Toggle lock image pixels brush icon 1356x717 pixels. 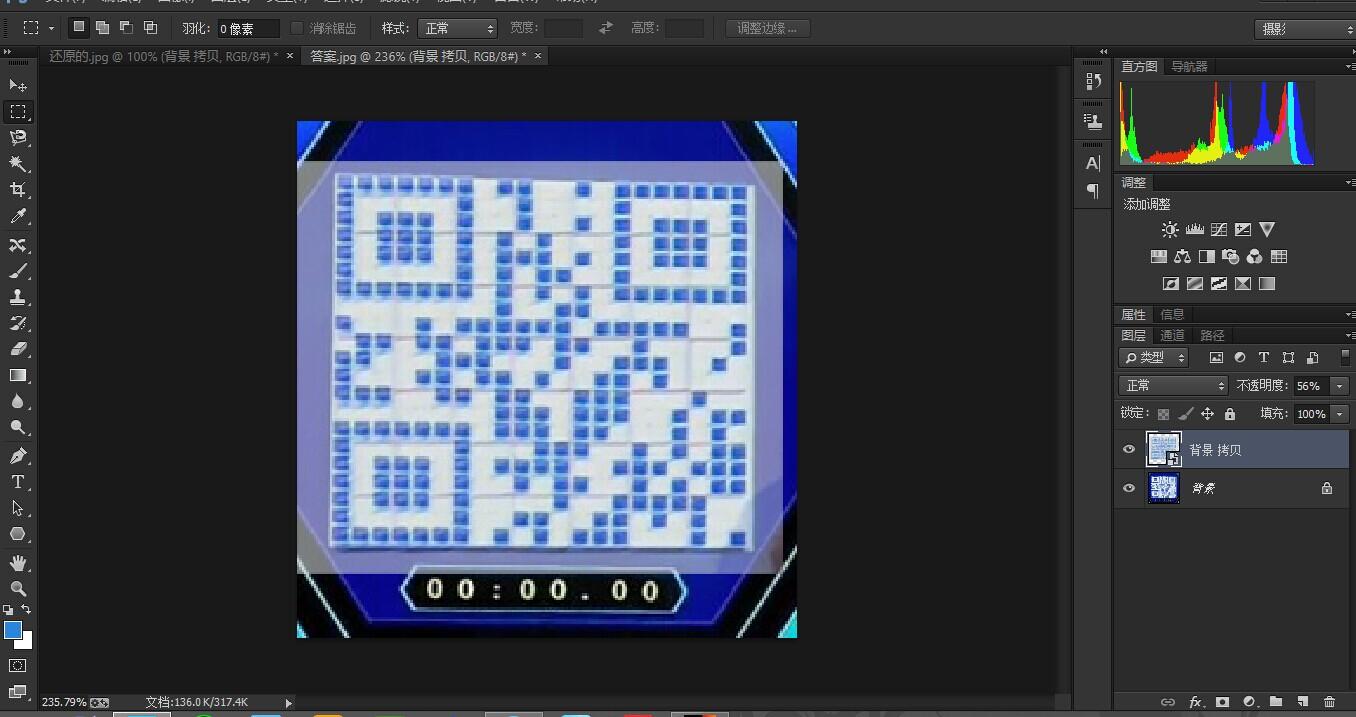[x=1185, y=414]
